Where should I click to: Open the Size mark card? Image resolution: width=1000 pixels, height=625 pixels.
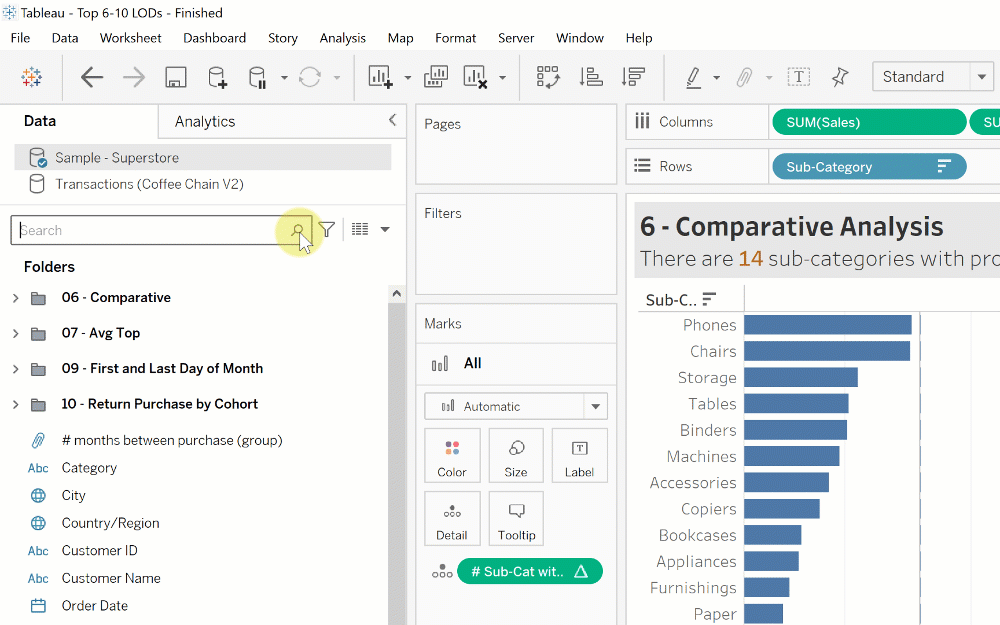coord(516,455)
